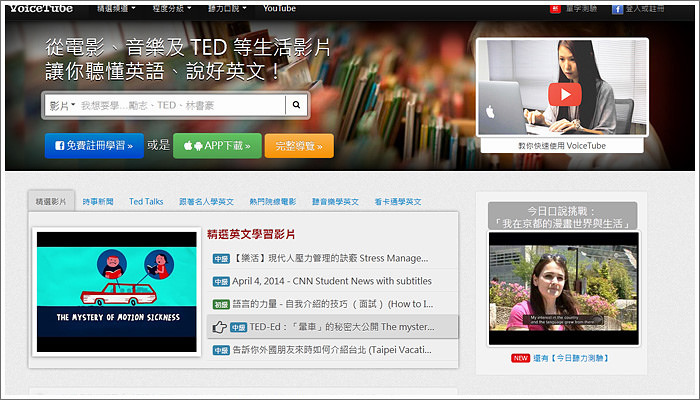Open the Mystery of Motion Sickness thumbnail

(117, 292)
